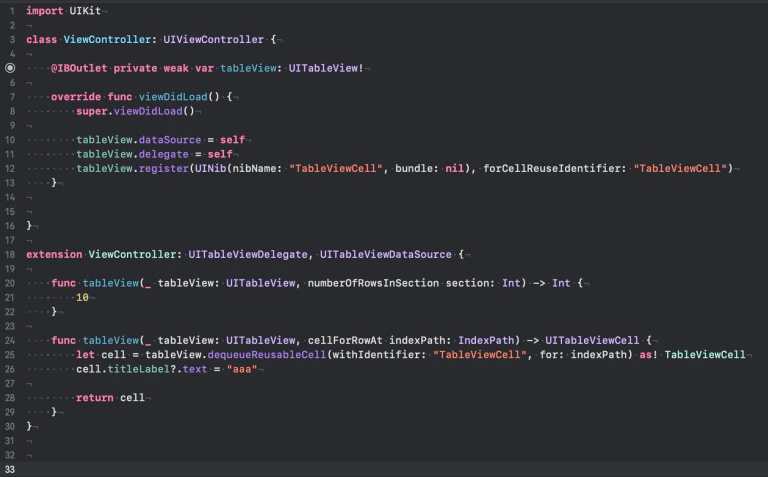Viewport: 768px width, 477px height.
Task: Click the 'import' keyword on line 1
Action: coord(45,11)
